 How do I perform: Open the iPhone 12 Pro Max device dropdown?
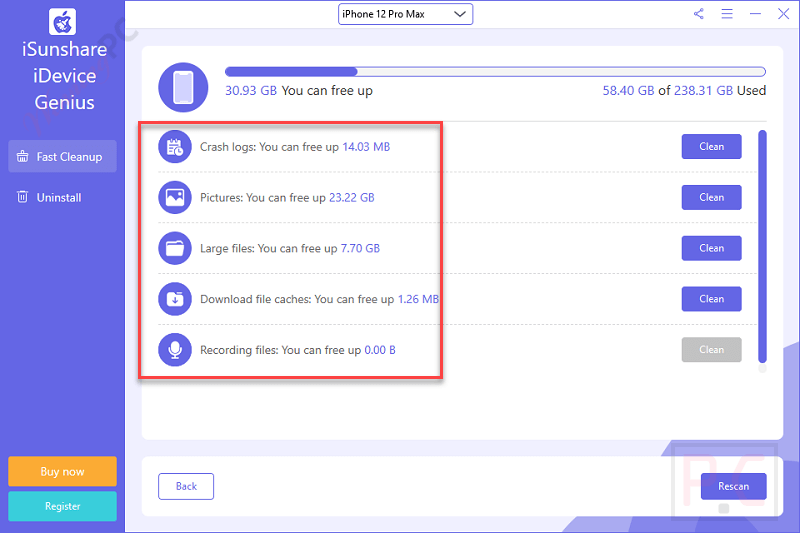(405, 14)
